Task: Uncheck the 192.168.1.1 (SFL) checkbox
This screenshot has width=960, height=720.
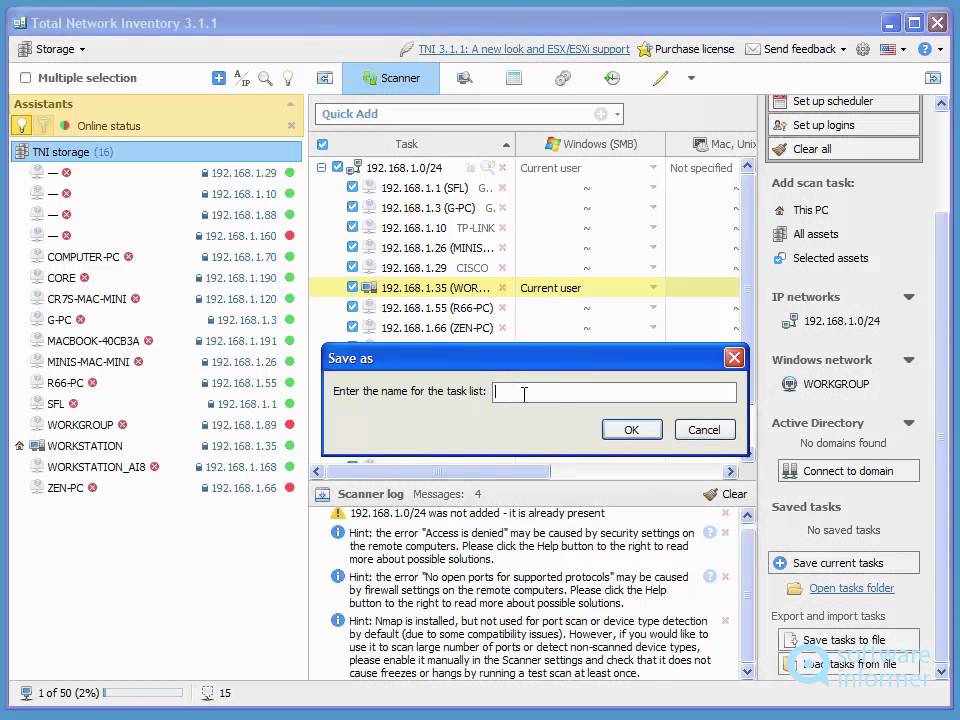Action: coord(352,187)
